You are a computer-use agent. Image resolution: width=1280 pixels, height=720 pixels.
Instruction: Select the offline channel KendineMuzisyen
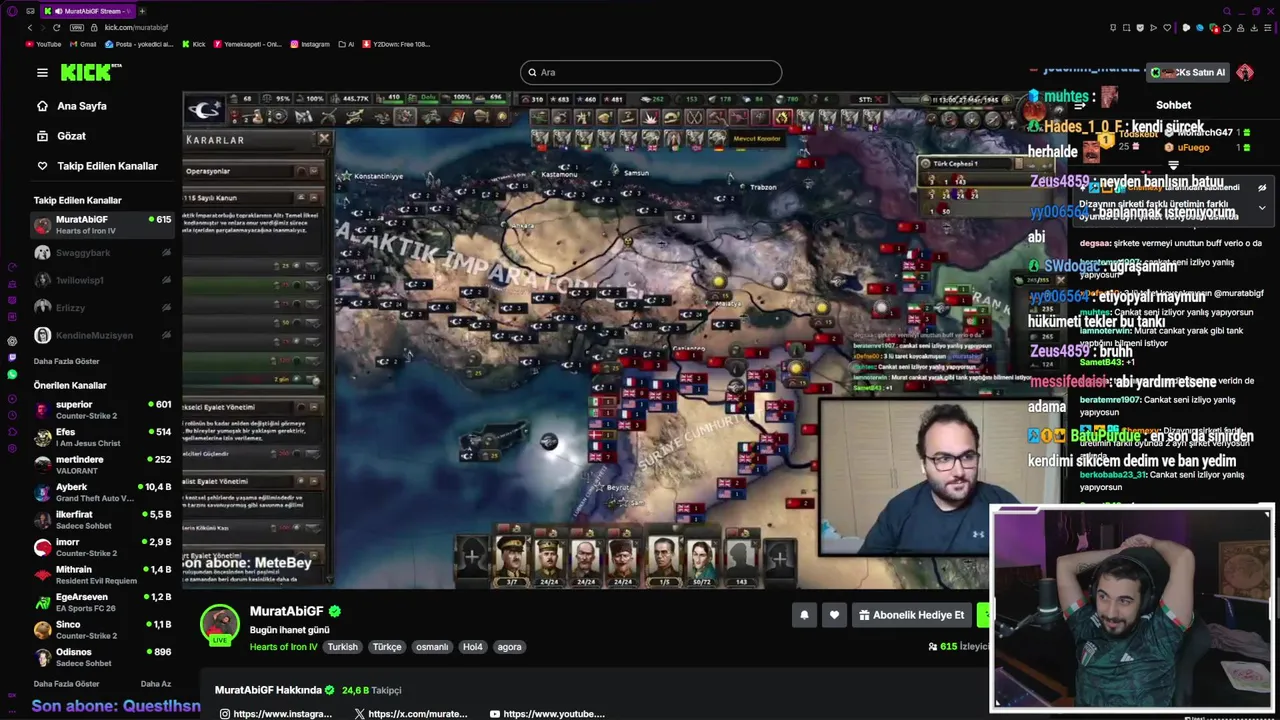(x=103, y=335)
